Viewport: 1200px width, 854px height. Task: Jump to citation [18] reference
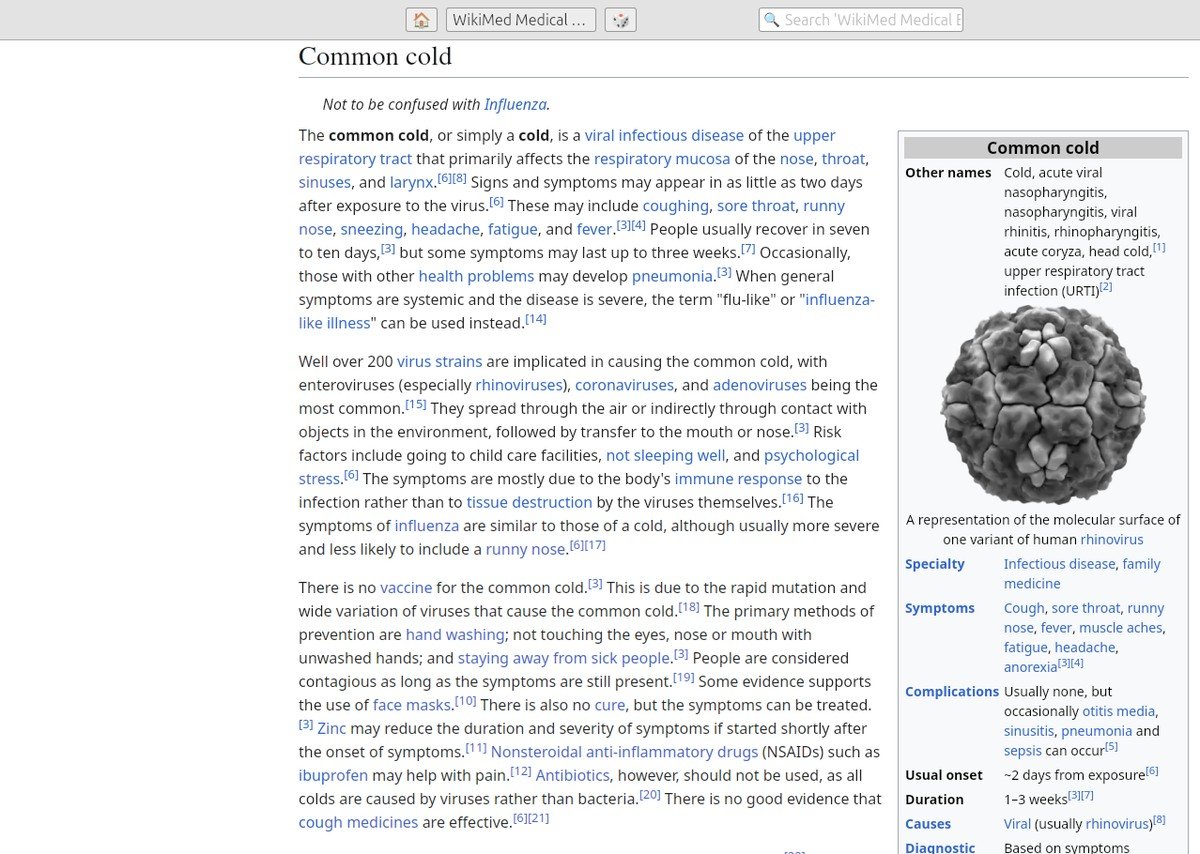[x=689, y=607]
